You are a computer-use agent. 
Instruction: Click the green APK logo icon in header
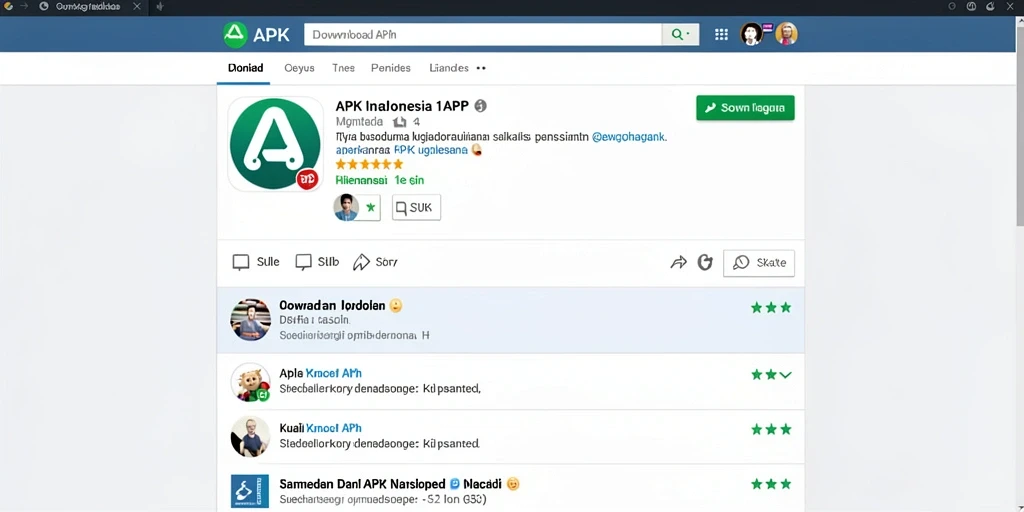click(235, 35)
